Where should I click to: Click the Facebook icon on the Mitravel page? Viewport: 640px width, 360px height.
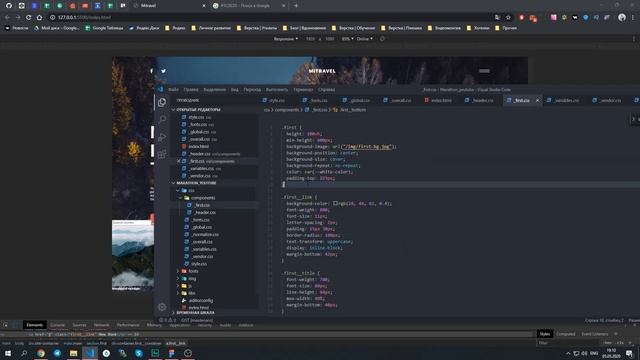click(151, 71)
